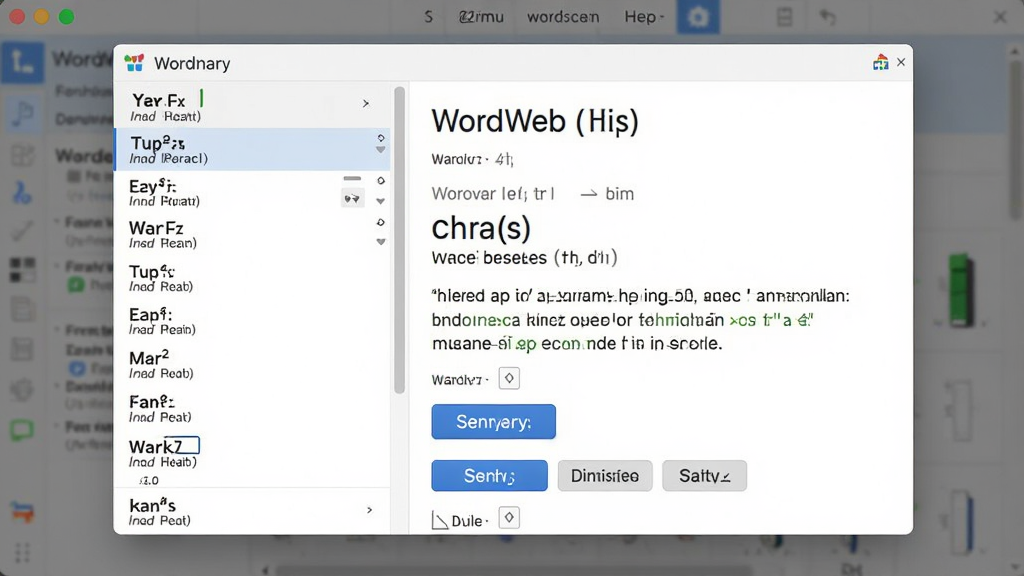
Task: Select the Fan list entry
Action: click(x=251, y=408)
